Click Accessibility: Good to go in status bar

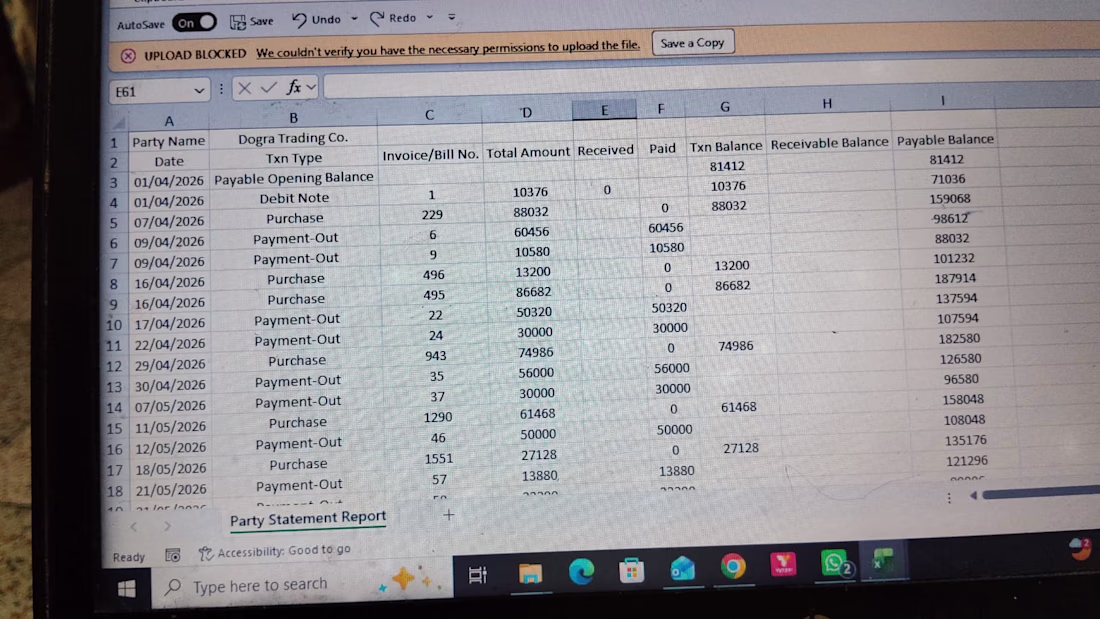tap(274, 552)
